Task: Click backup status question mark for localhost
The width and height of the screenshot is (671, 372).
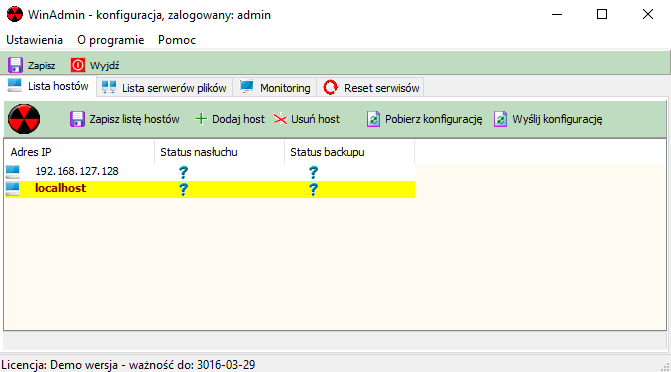Action: [313, 189]
